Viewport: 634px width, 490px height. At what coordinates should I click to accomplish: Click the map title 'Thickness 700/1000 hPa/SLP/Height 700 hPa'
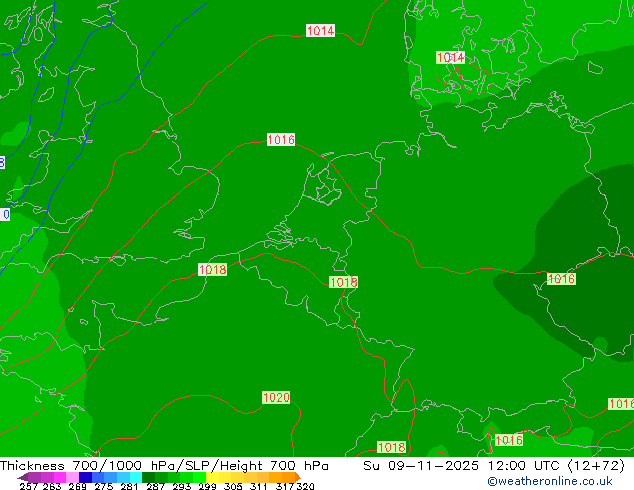164,466
